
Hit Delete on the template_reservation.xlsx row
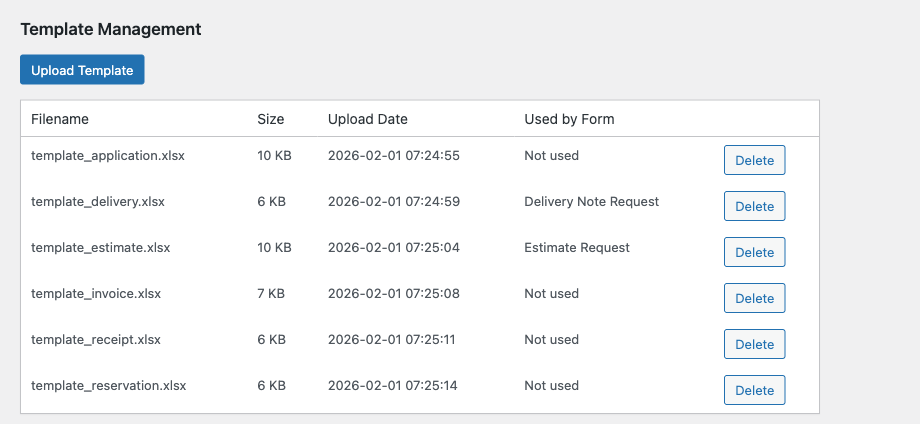tap(754, 390)
